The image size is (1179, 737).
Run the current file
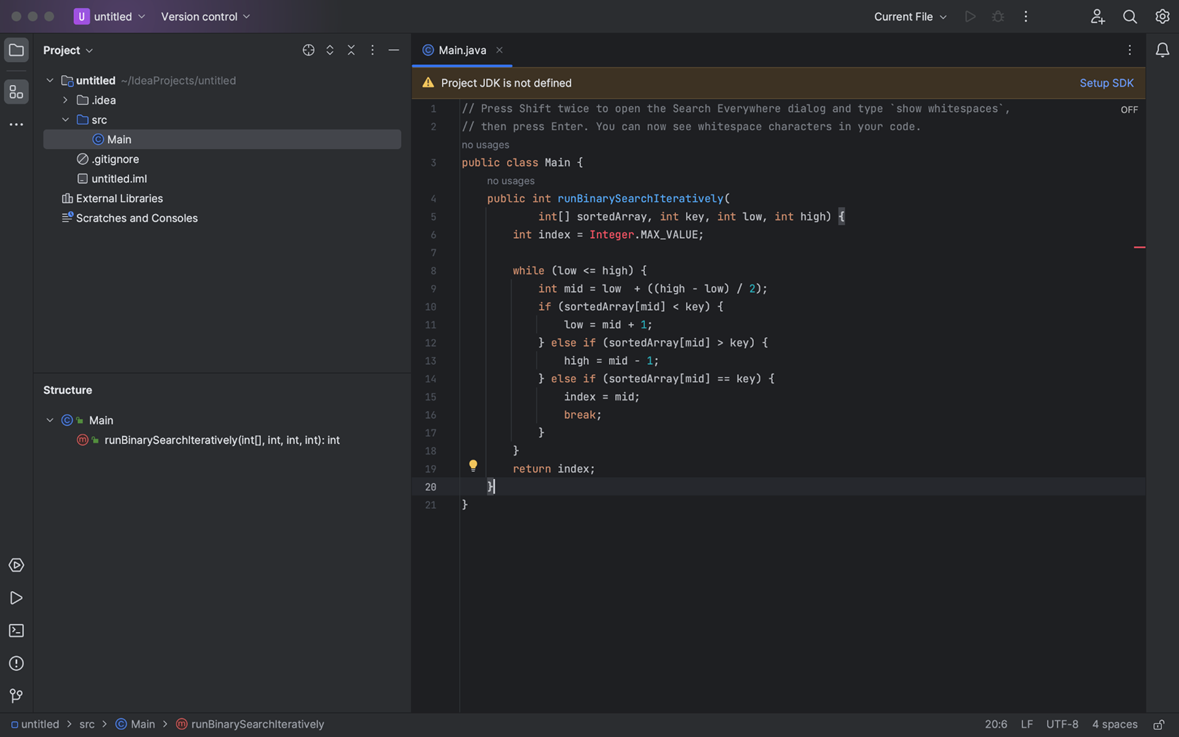(971, 17)
